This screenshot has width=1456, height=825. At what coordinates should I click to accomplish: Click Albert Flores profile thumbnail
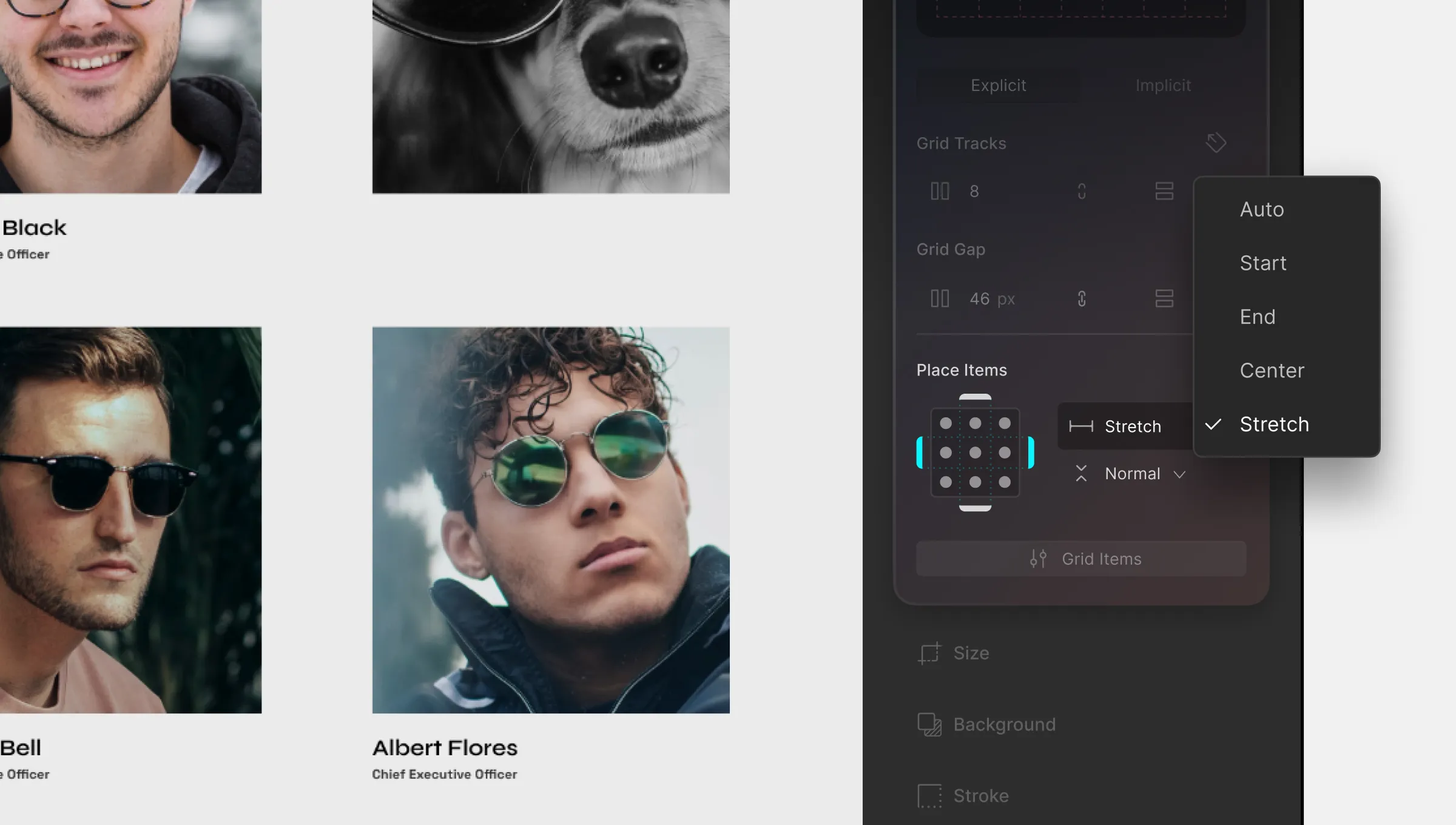pos(551,520)
